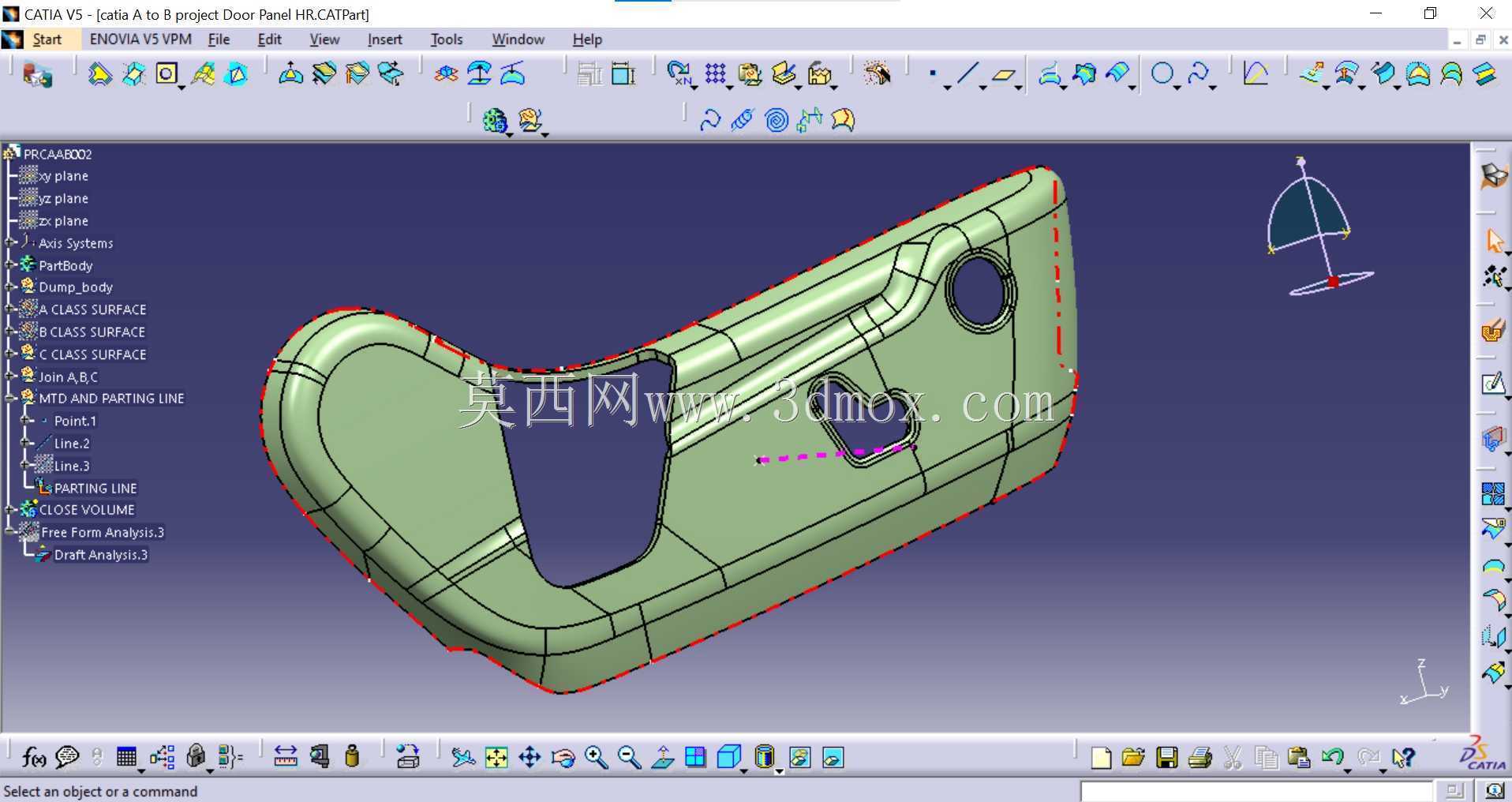This screenshot has width=1512, height=802.
Task: Click the Normal View icon
Action: (662, 758)
